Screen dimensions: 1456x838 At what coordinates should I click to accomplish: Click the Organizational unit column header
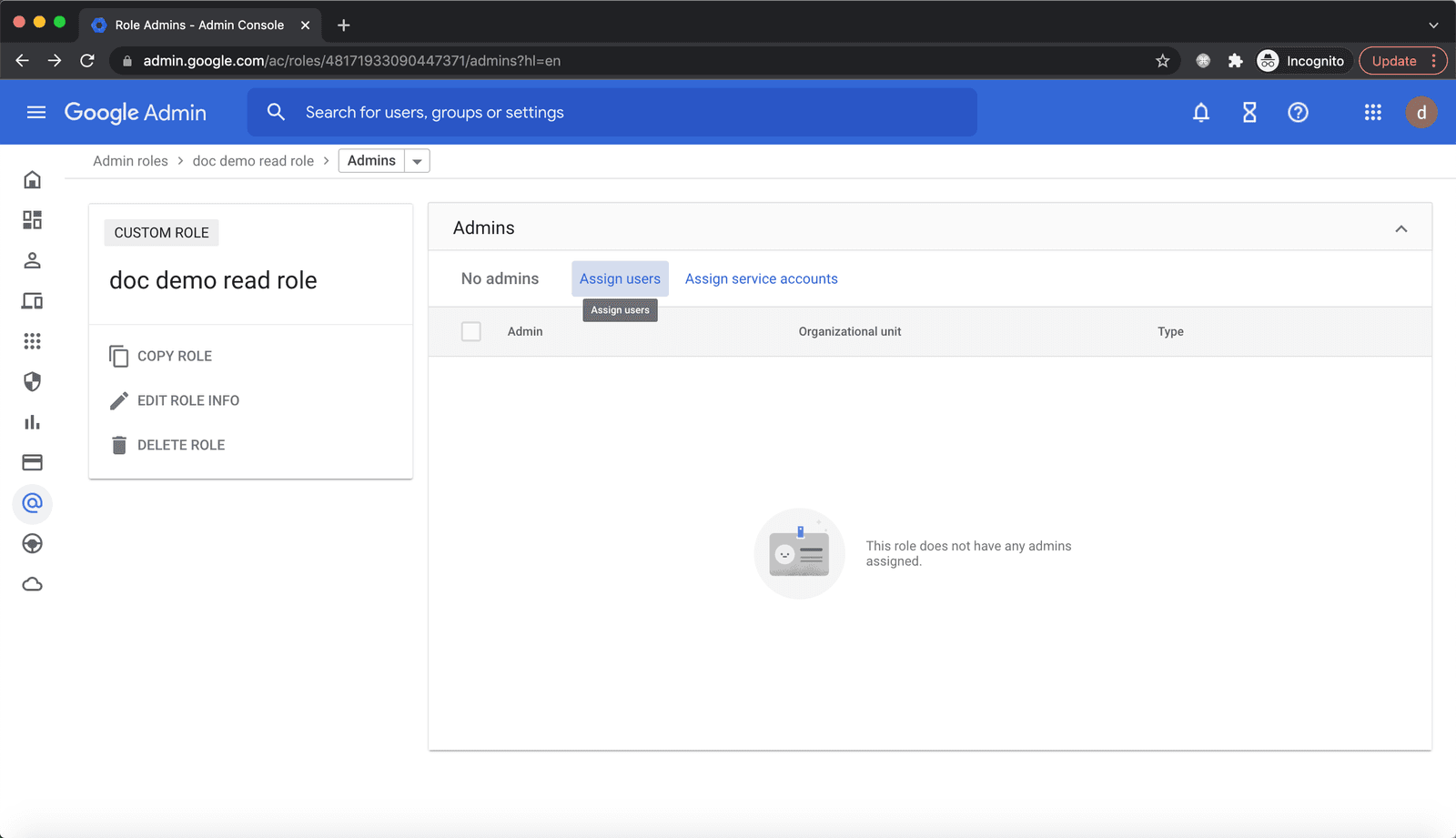click(x=850, y=331)
